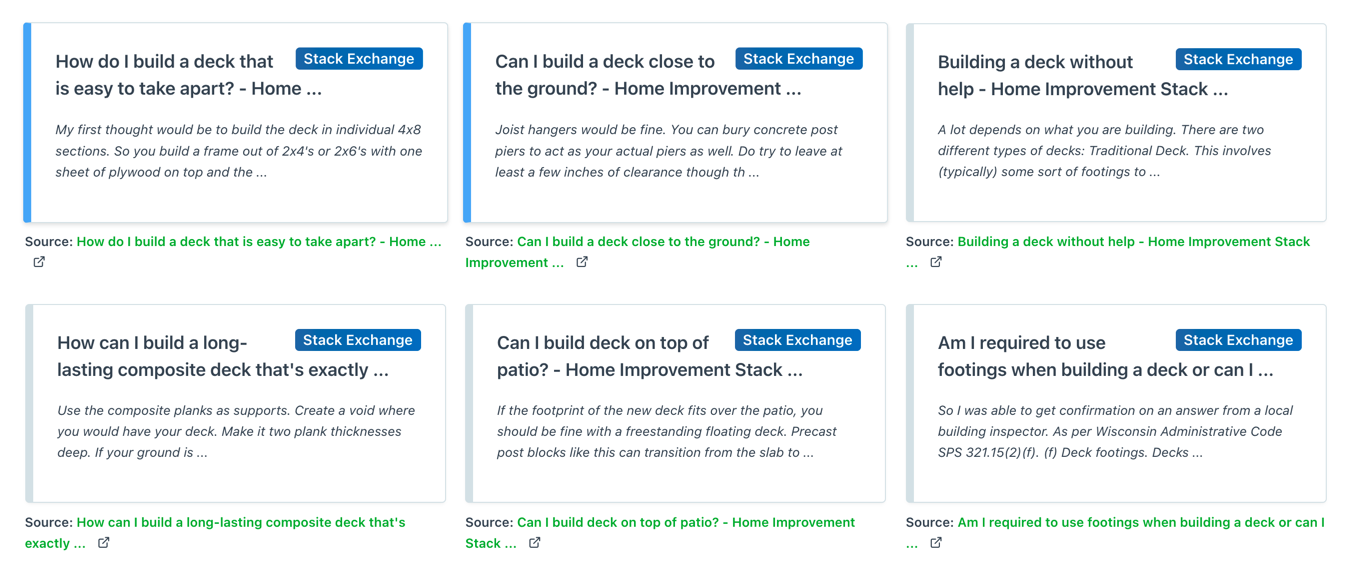Open external link icon for easy-to-take-apart deck source
Screen dimensions: 1355x574
pos(39,262)
